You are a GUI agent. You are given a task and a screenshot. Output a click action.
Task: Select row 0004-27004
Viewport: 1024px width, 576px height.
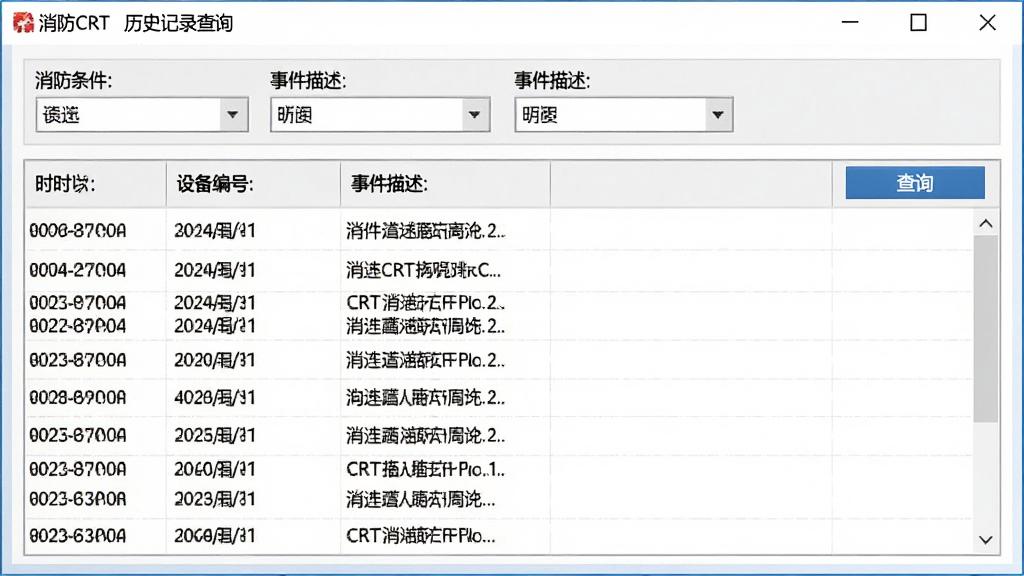[x=499, y=270]
